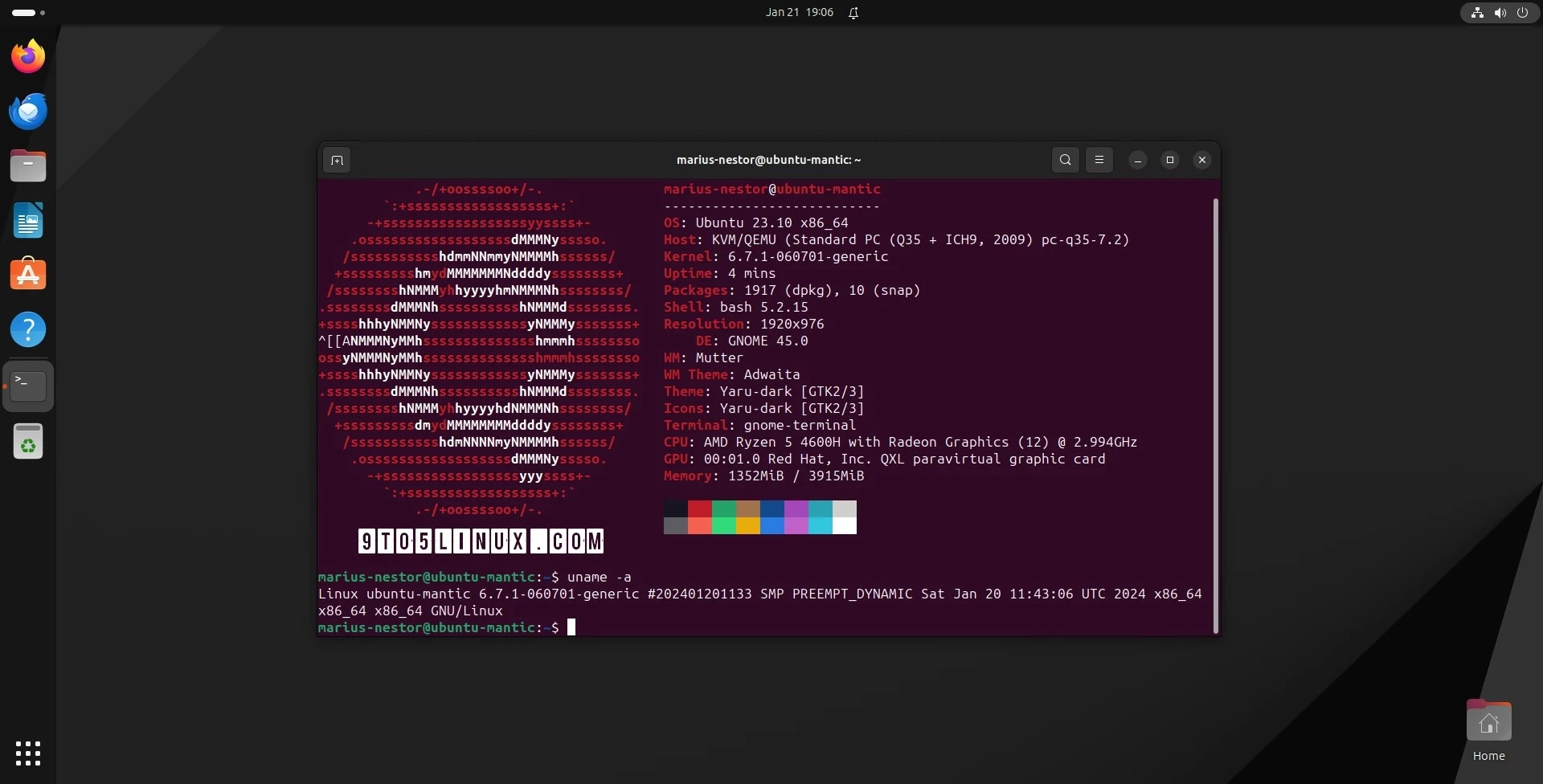Click the WM Theme Adwaita line
This screenshot has height=784, width=1543.
click(731, 374)
